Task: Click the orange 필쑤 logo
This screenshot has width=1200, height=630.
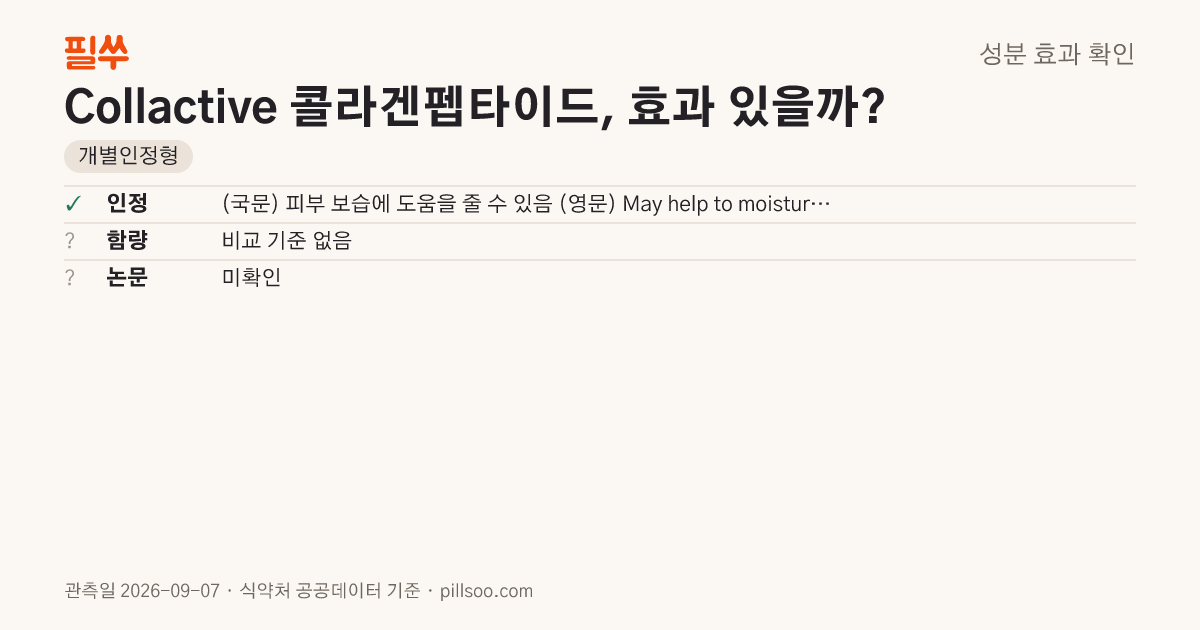Action: (96, 52)
